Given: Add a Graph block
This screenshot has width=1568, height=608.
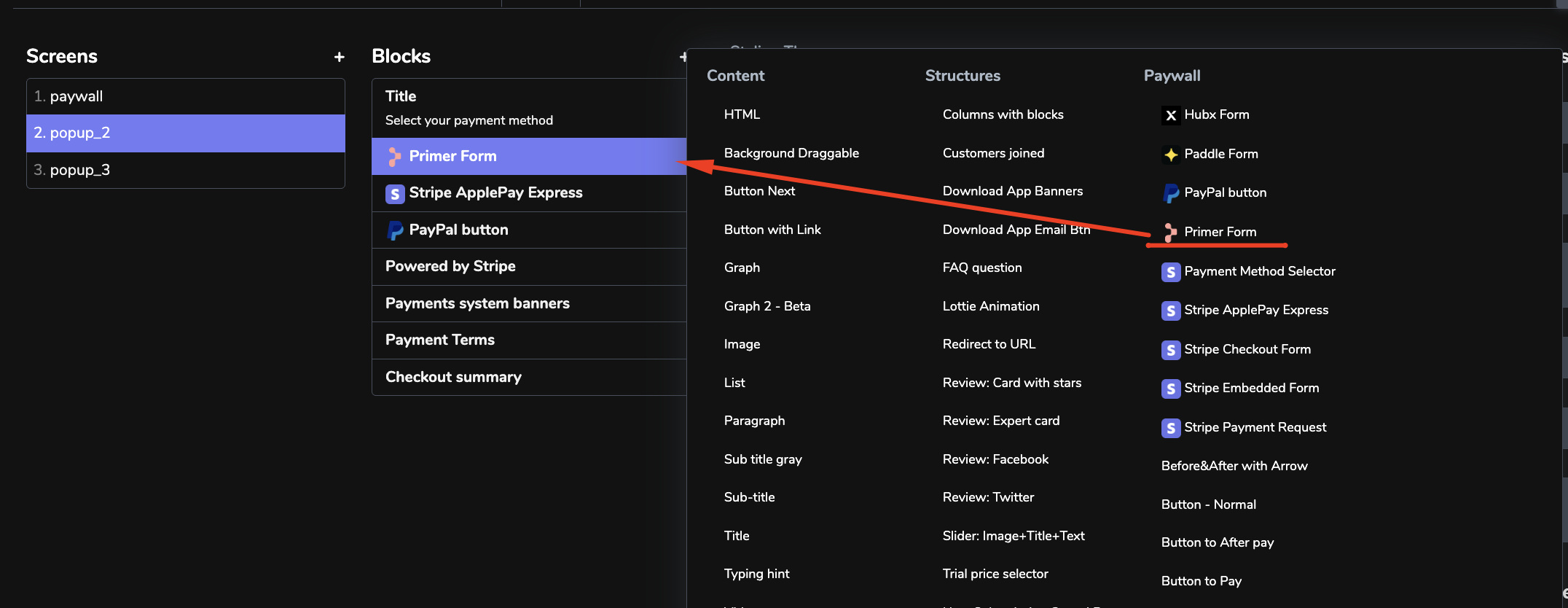Looking at the screenshot, I should [x=742, y=268].
